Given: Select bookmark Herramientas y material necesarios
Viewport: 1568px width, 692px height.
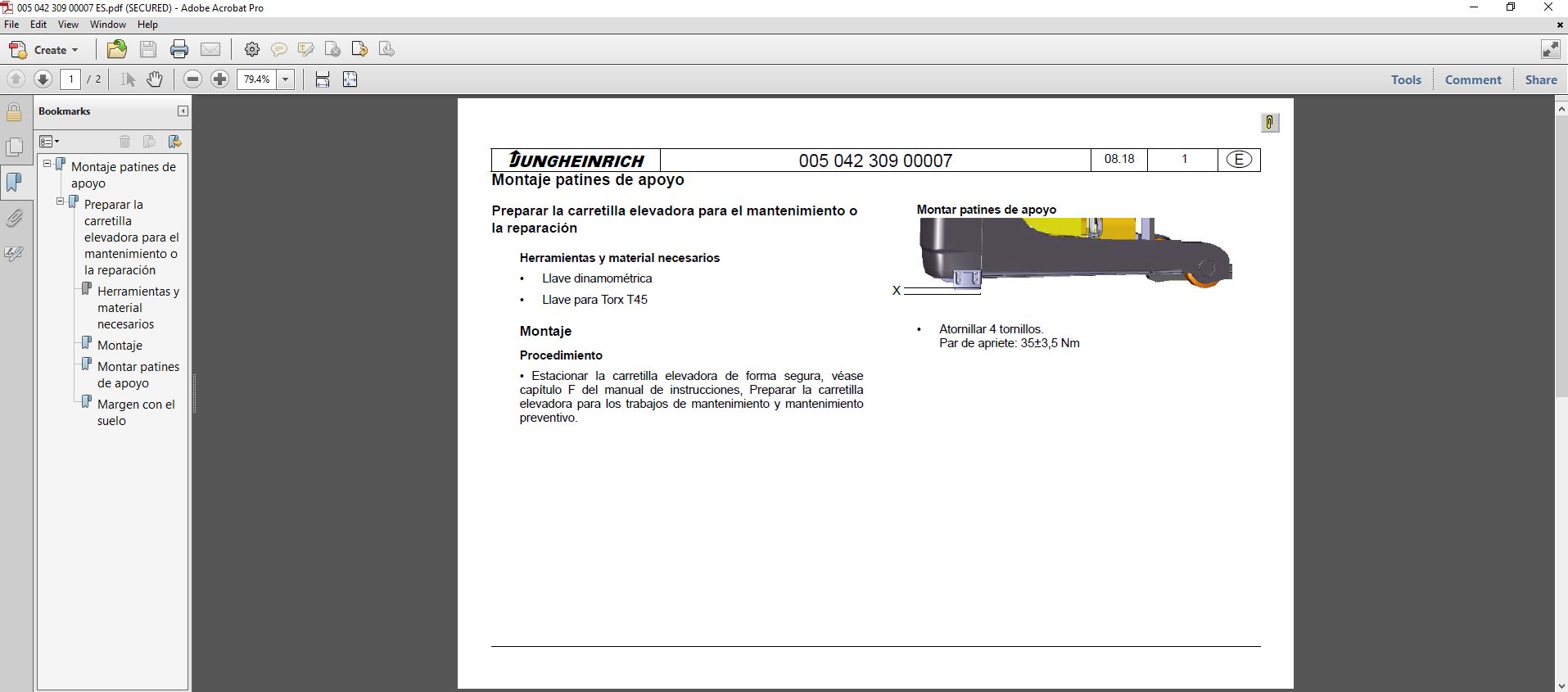Looking at the screenshot, I should point(138,308).
